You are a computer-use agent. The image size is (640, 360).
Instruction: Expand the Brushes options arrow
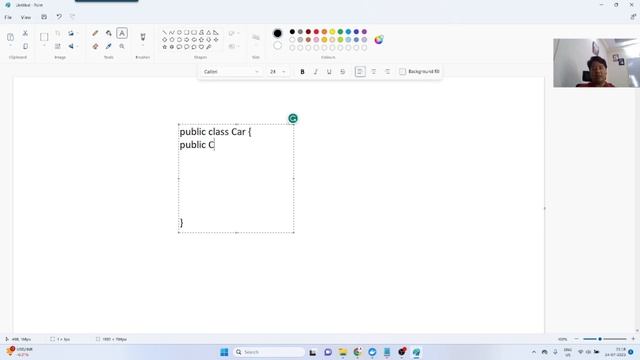click(143, 46)
